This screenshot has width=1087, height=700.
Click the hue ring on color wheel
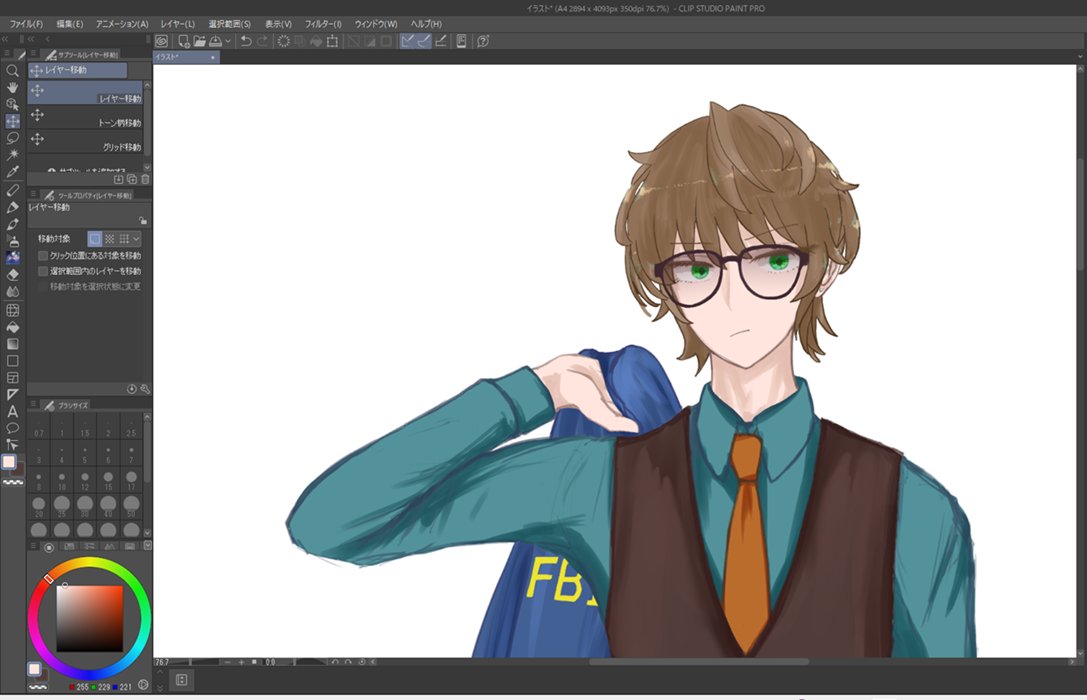point(88,562)
